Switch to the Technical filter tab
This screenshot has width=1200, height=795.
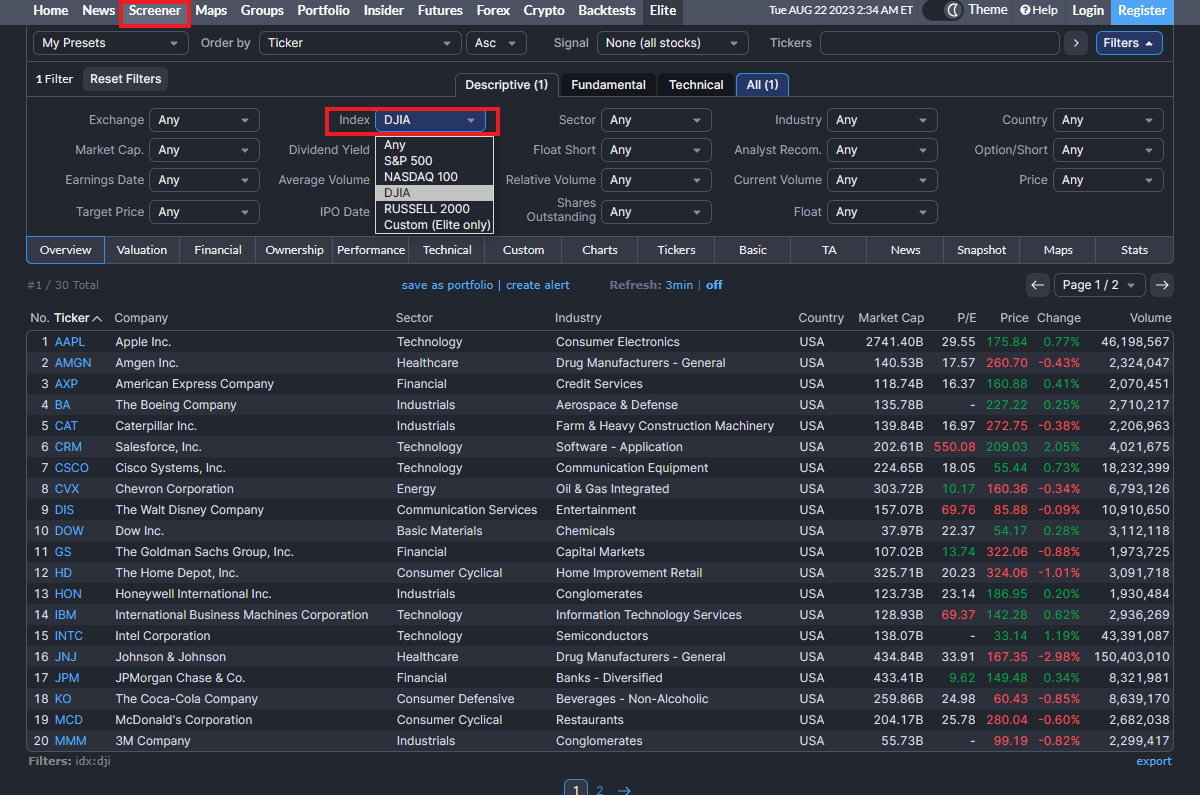[696, 85]
